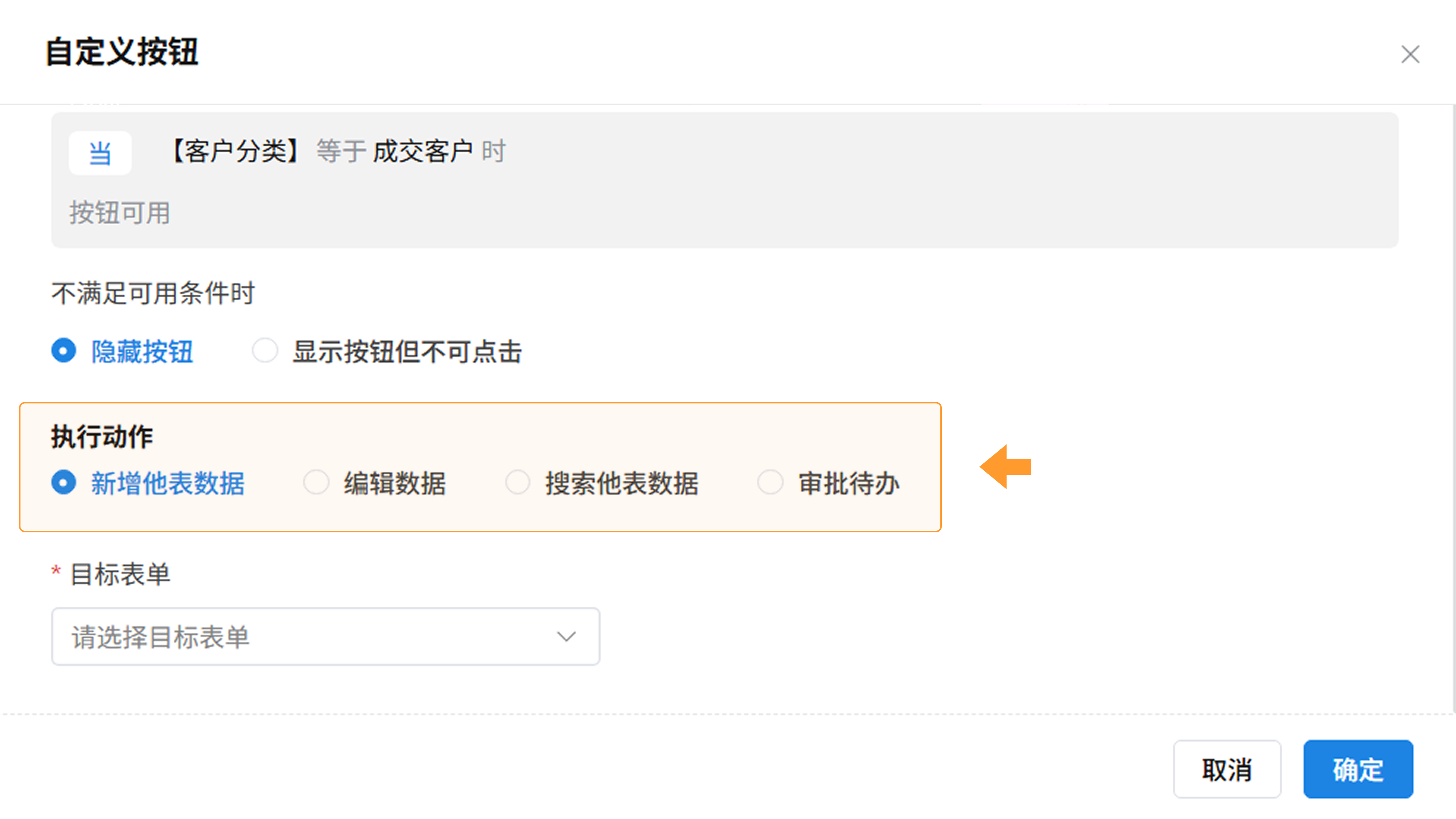Click the 成交客户 condition value
Image resolution: width=1456 pixels, height=819 pixels.
coord(423,152)
